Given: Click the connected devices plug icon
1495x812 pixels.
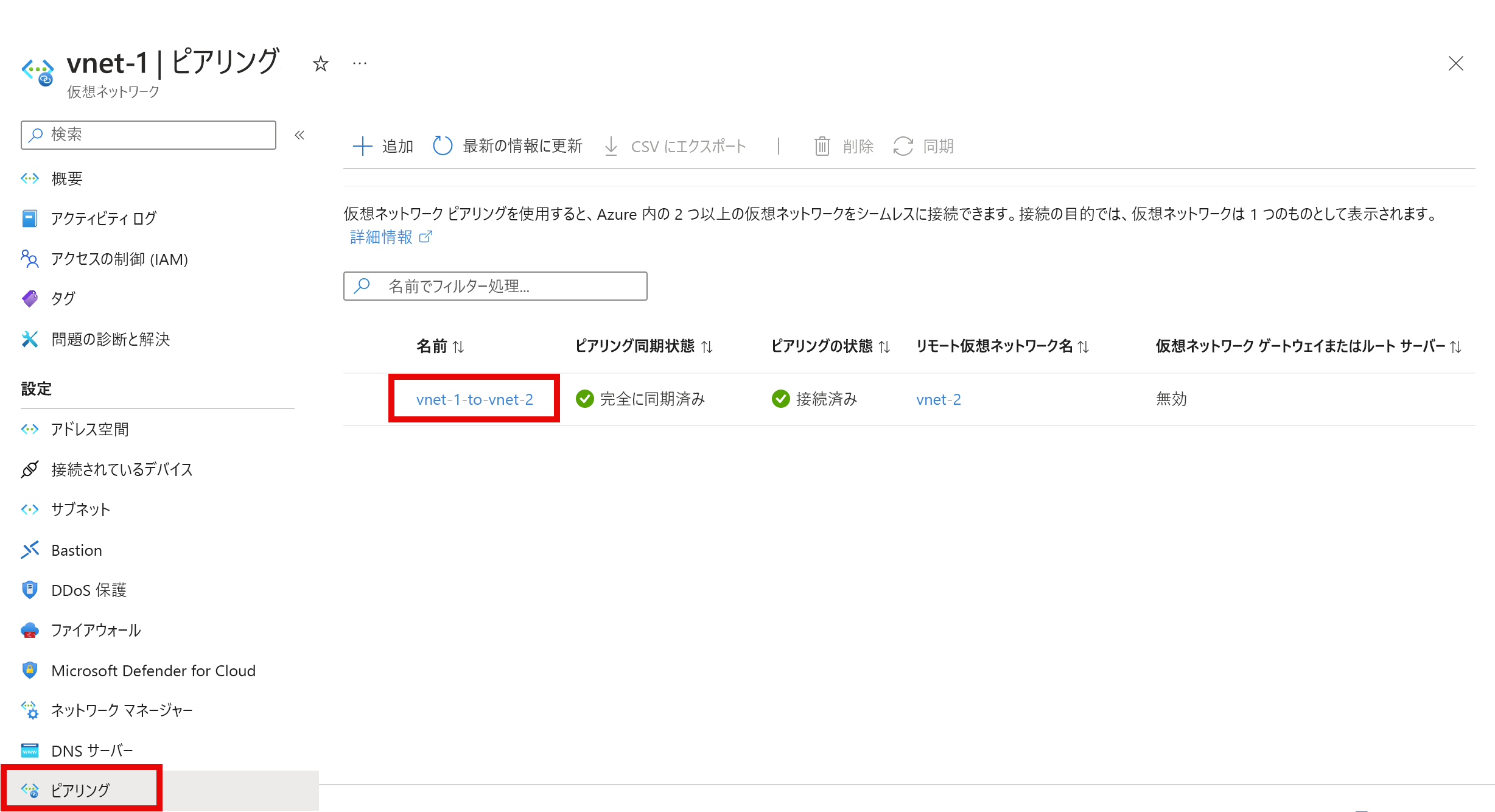Looking at the screenshot, I should pos(30,469).
